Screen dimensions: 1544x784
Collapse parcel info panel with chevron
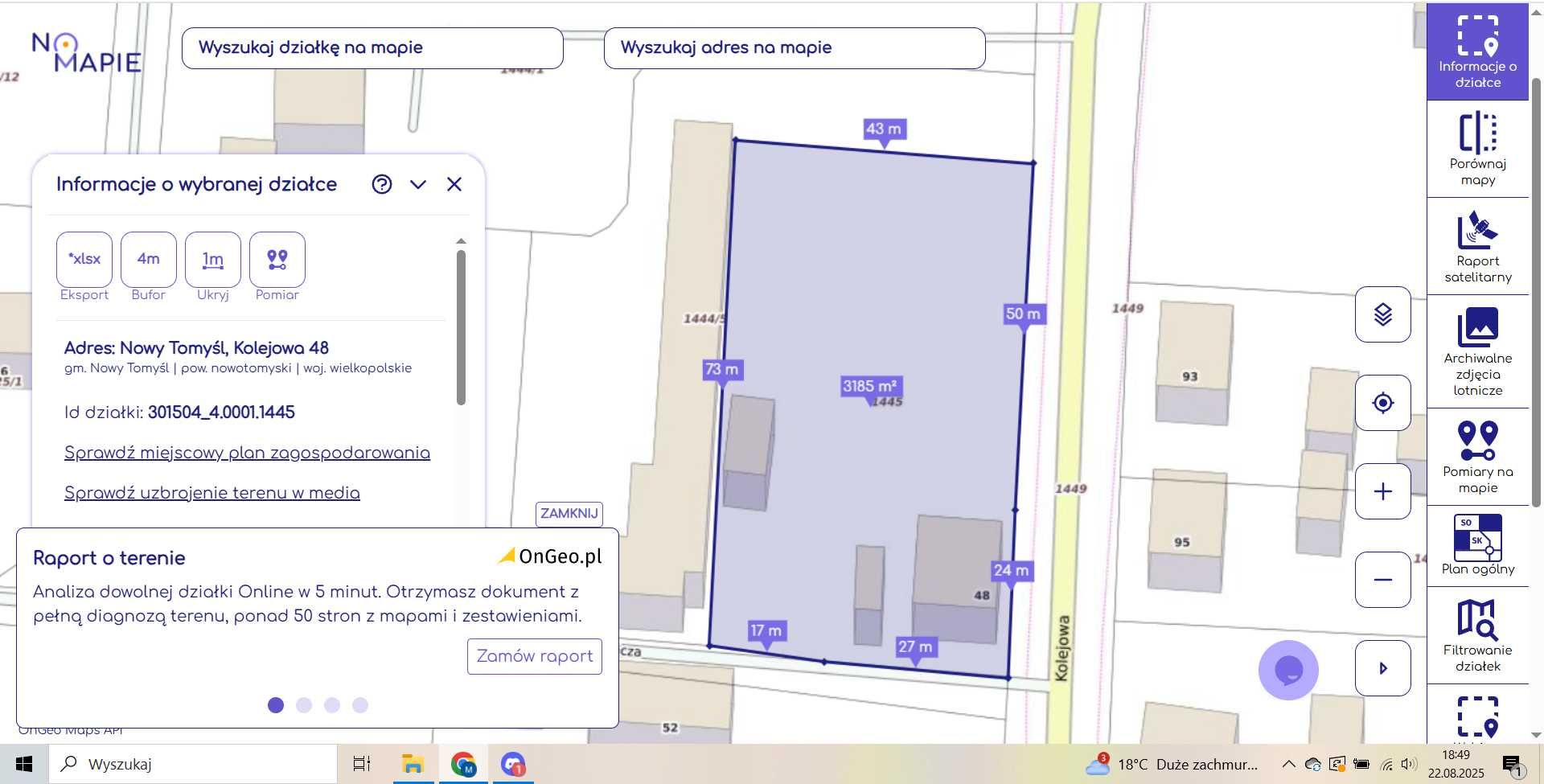pyautogui.click(x=418, y=184)
